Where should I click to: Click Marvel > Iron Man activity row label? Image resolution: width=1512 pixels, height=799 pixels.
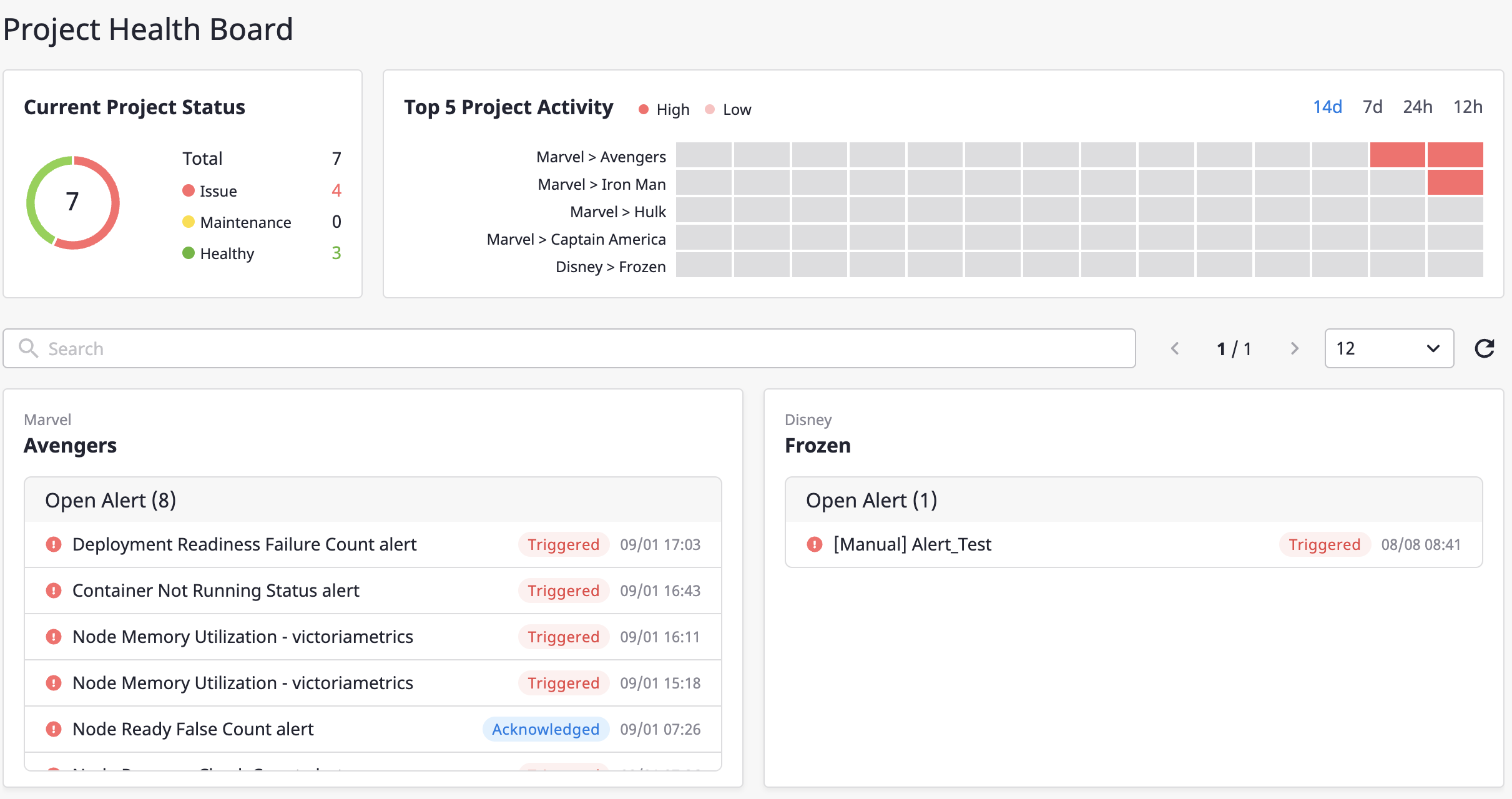[x=602, y=184]
